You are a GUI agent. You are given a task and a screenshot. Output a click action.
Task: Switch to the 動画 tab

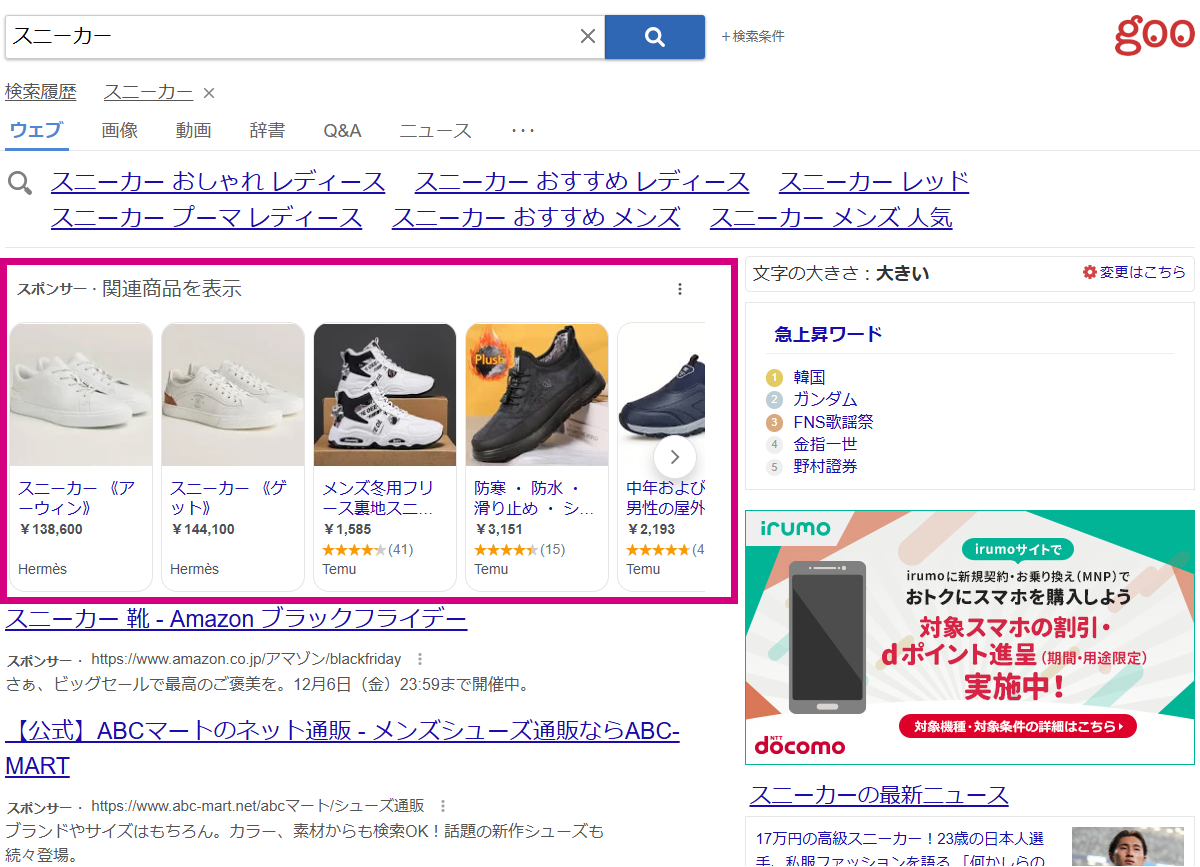[194, 130]
